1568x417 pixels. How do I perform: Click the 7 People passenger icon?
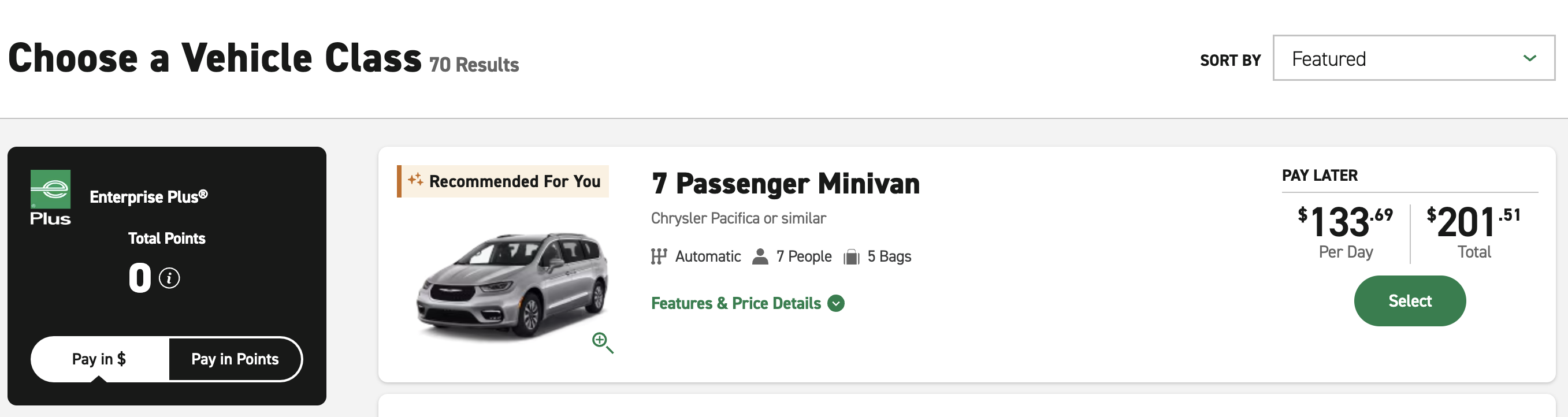coord(760,256)
